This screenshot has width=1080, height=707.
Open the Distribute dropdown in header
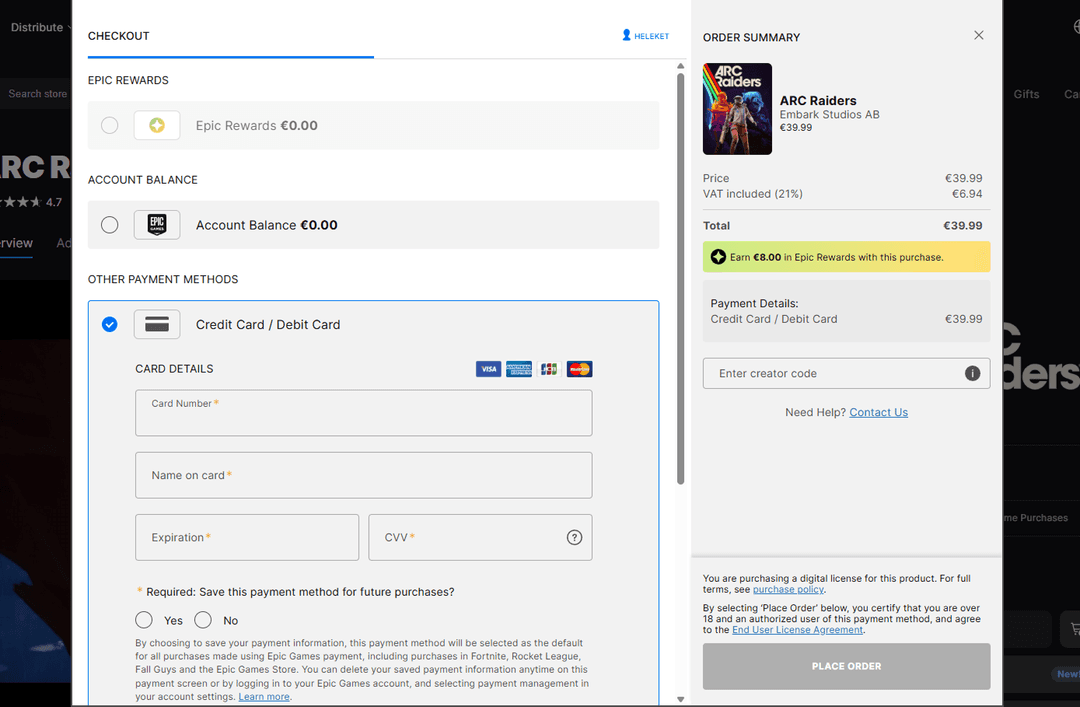pos(40,27)
